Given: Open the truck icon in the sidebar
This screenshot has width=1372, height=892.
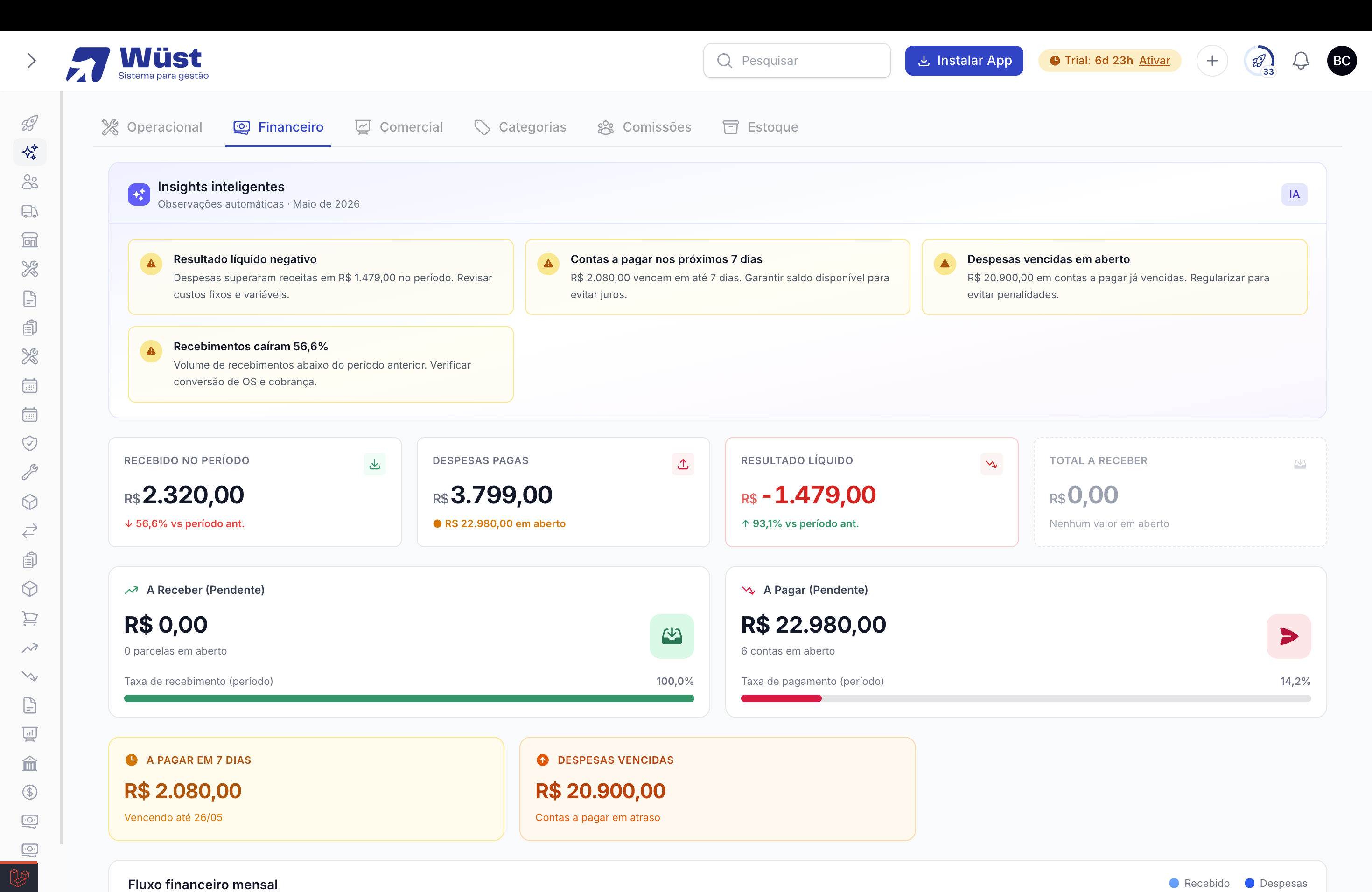Looking at the screenshot, I should tap(30, 211).
